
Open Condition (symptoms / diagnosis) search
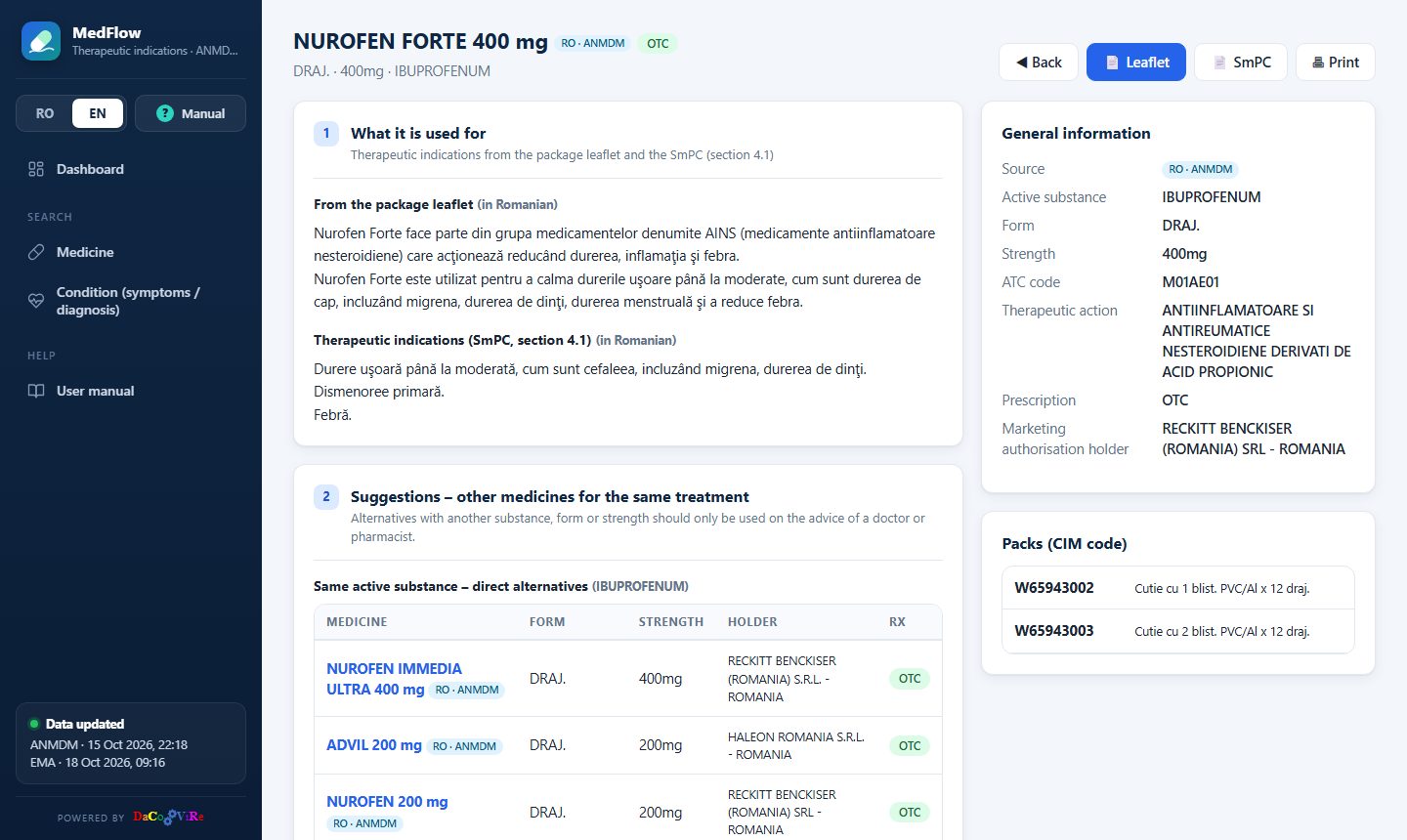click(131, 301)
